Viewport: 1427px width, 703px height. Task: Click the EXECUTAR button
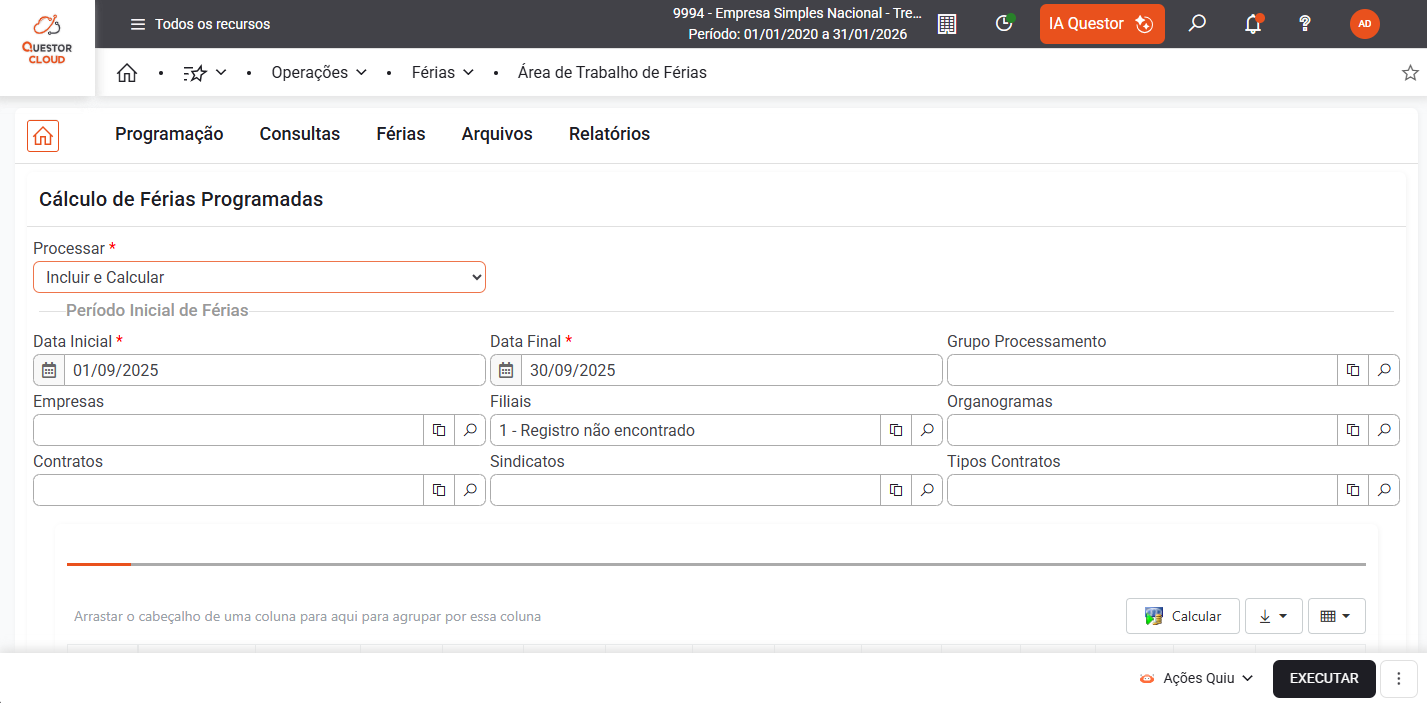pos(1324,678)
